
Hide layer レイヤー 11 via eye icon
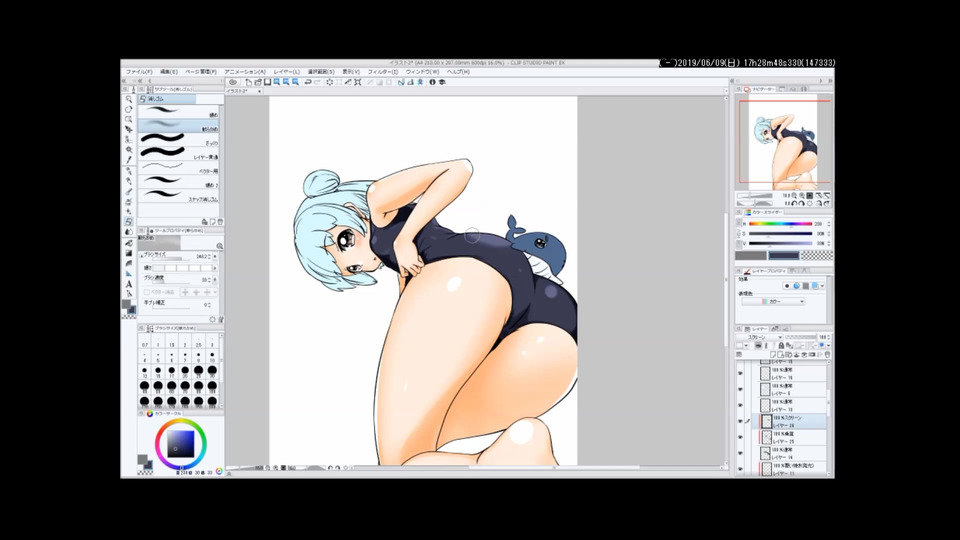[740, 469]
